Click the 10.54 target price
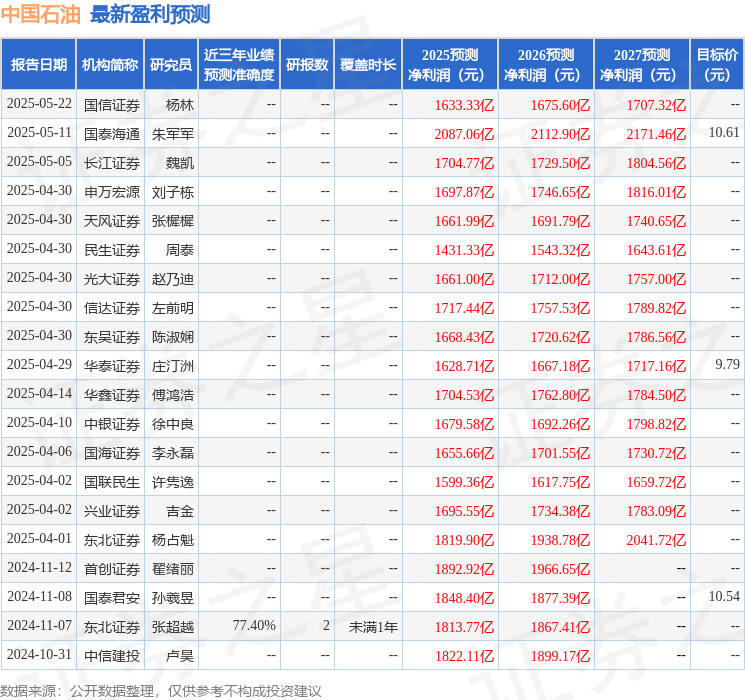Viewport: 745px width, 700px height. (x=724, y=596)
